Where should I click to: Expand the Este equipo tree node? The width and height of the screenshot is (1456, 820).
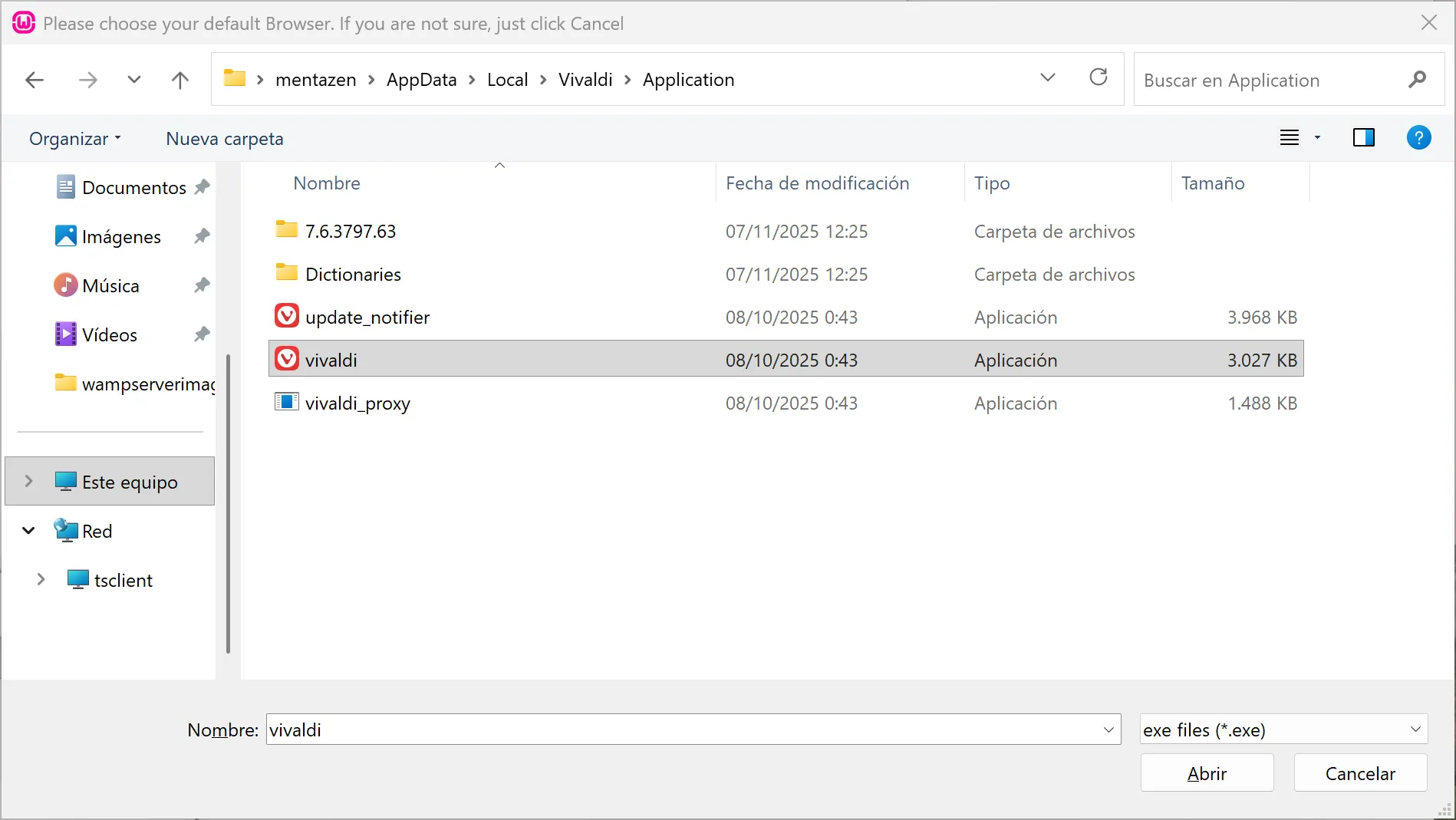[29, 482]
